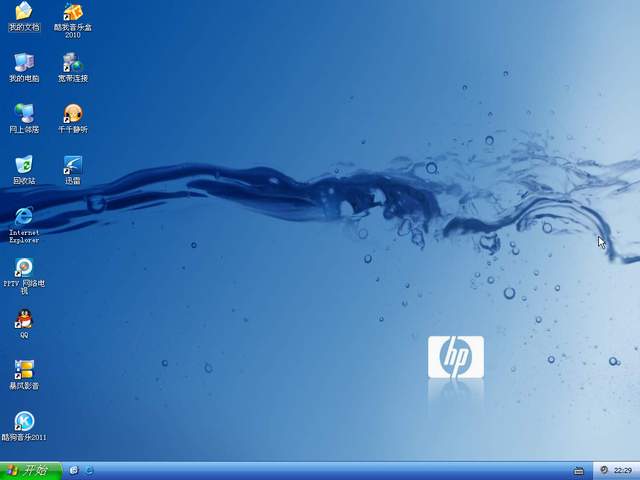
Task: Select the 酷狗音乐2011 desktop icon
Action: pyautogui.click(x=23, y=422)
